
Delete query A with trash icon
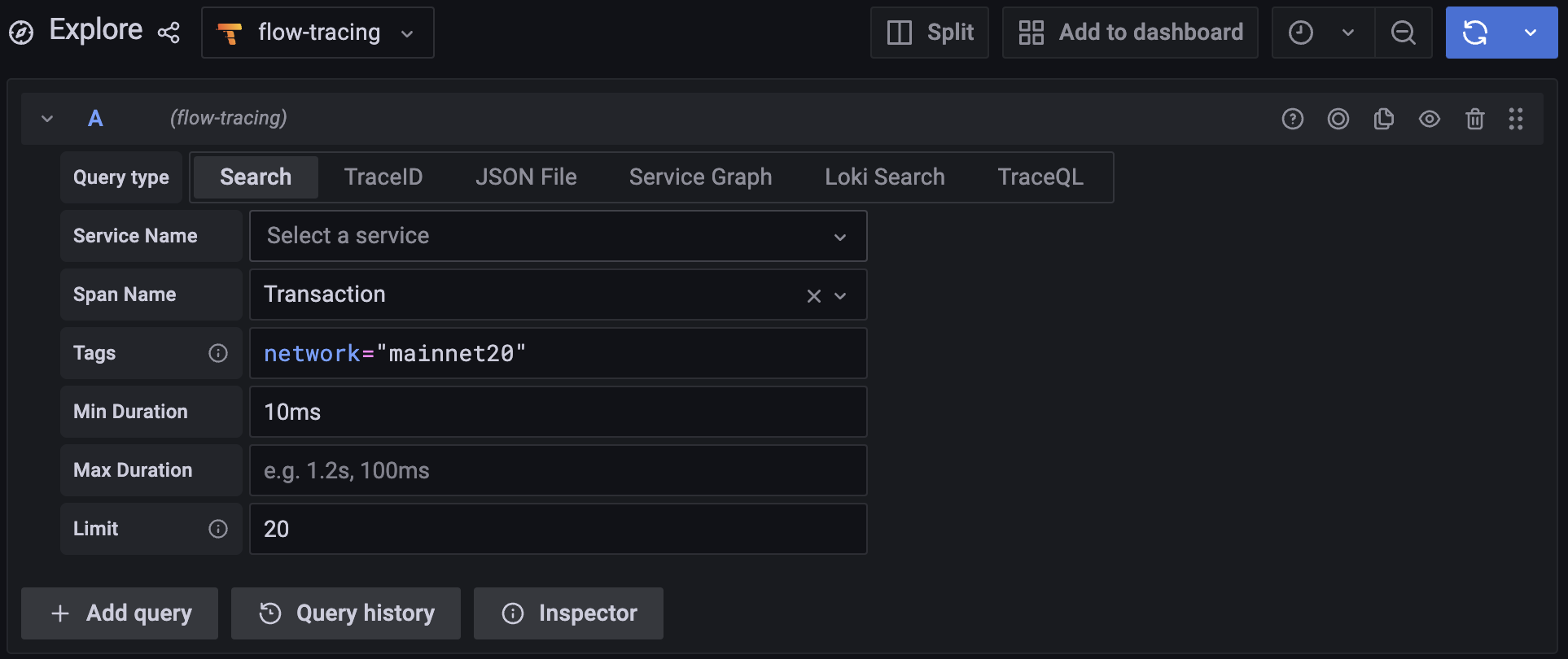[1475, 119]
